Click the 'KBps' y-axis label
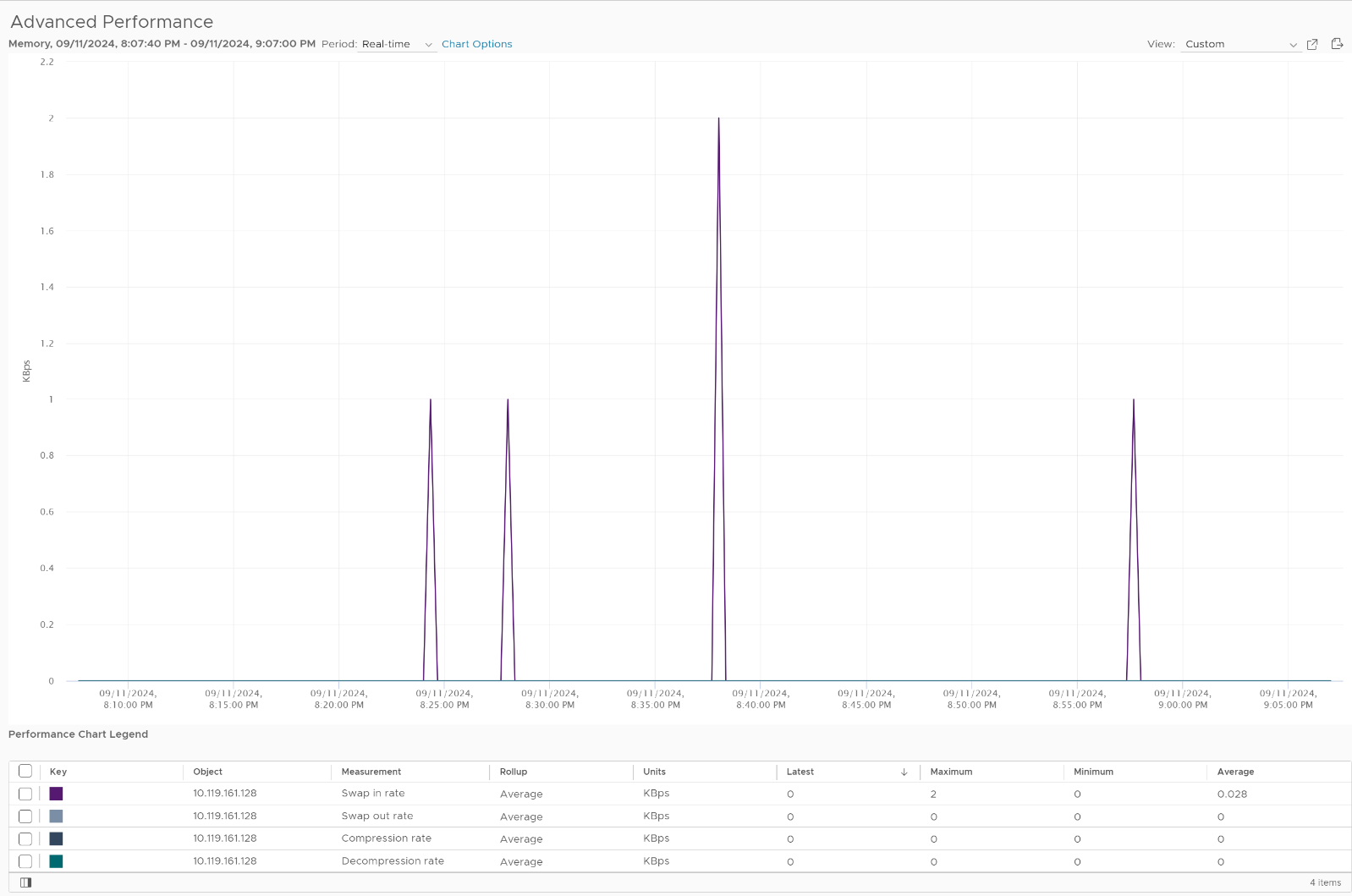 (x=26, y=371)
